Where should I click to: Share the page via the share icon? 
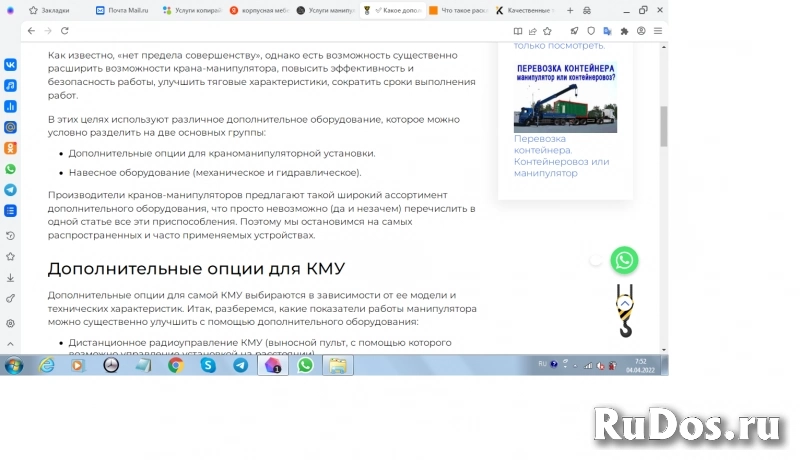click(x=533, y=31)
